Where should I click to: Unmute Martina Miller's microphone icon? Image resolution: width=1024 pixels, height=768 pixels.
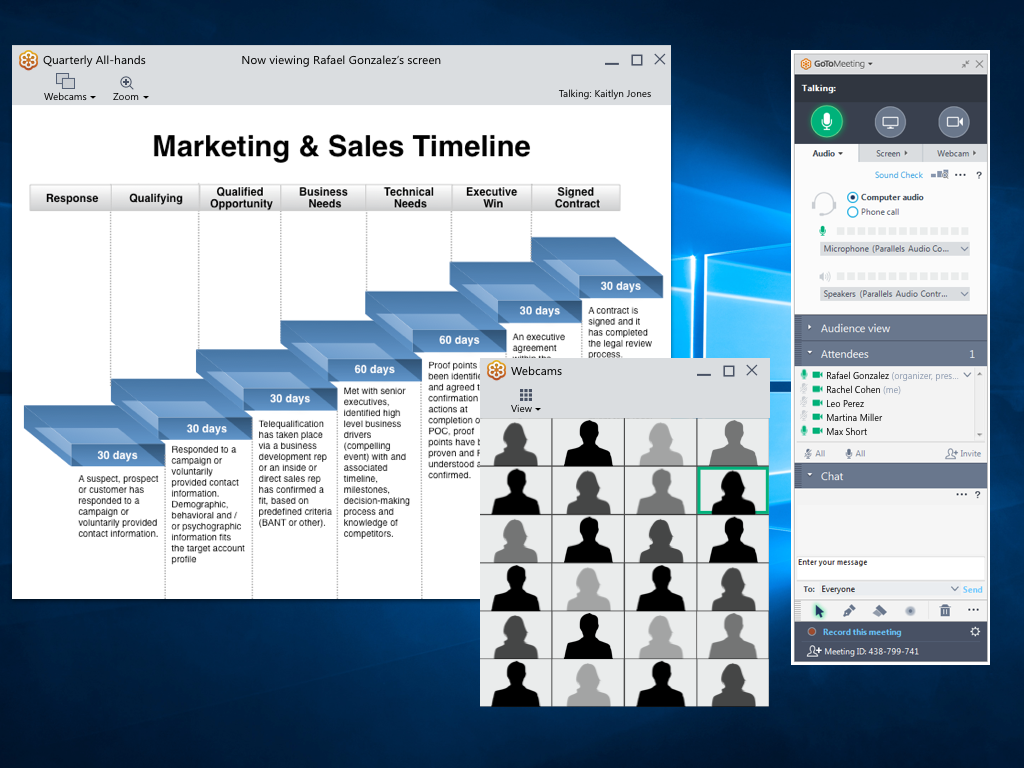coord(804,417)
